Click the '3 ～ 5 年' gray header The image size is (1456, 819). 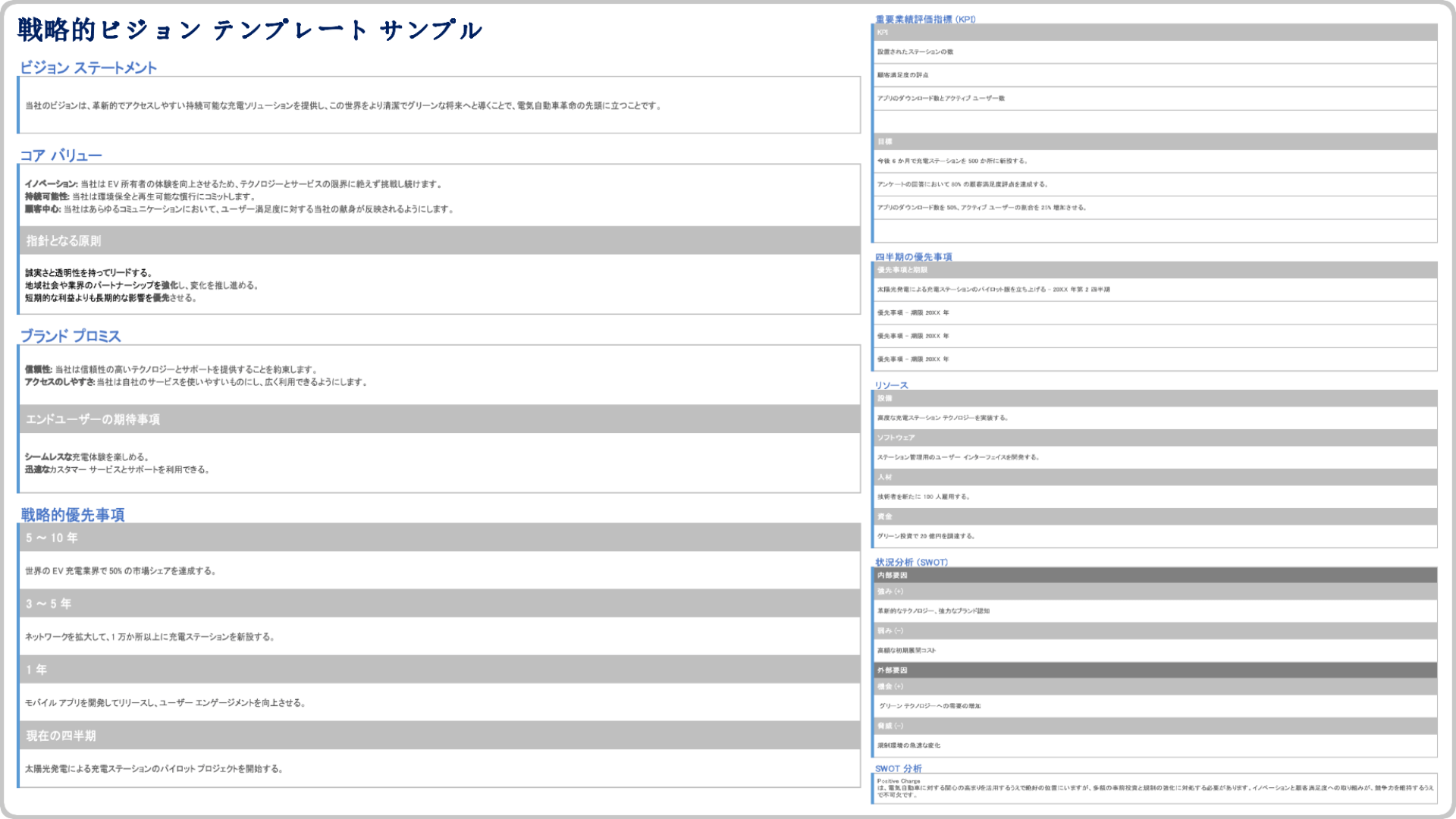point(440,603)
